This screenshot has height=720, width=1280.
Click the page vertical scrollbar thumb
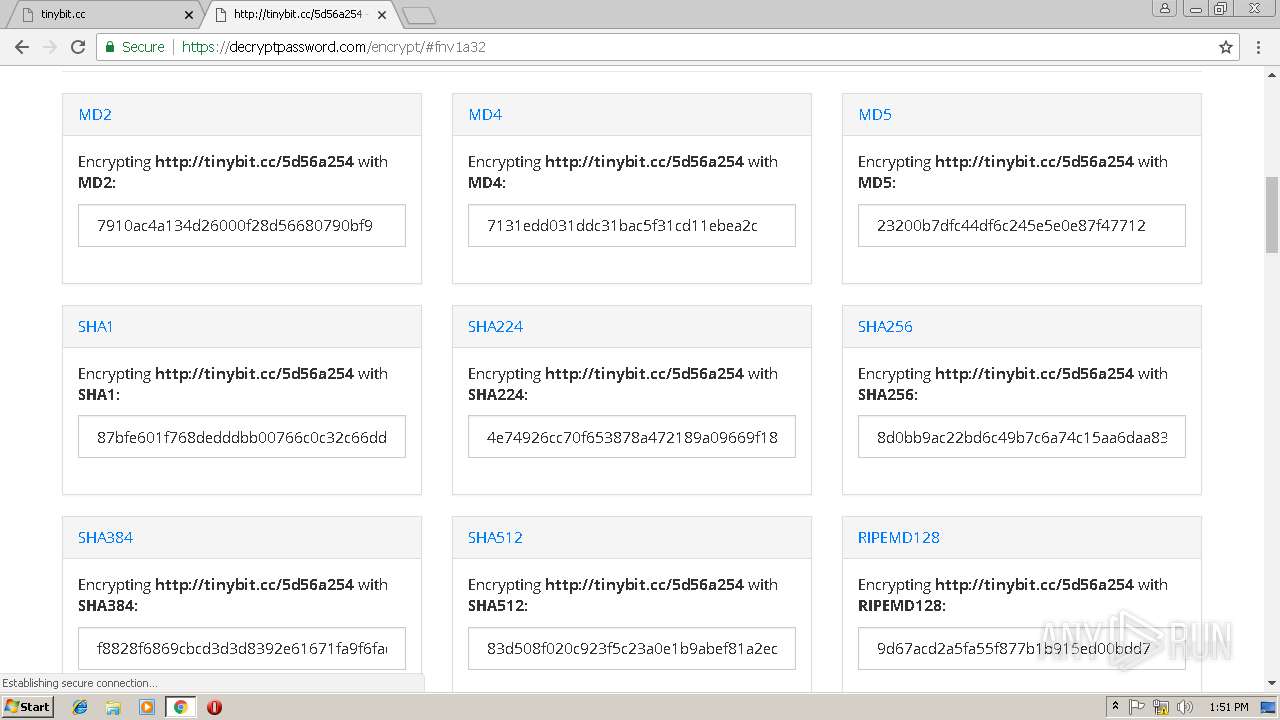coord(1272,215)
